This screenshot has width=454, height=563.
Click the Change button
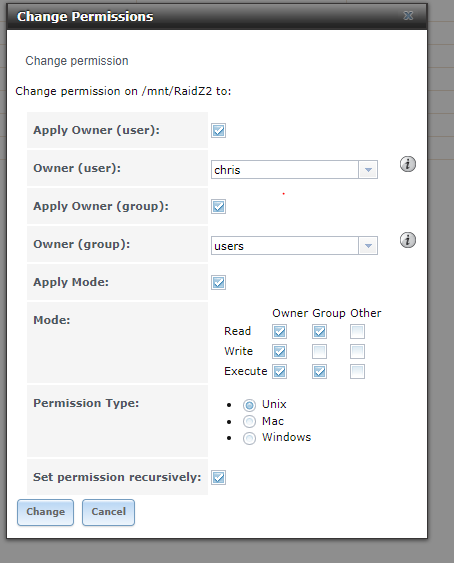click(x=45, y=512)
